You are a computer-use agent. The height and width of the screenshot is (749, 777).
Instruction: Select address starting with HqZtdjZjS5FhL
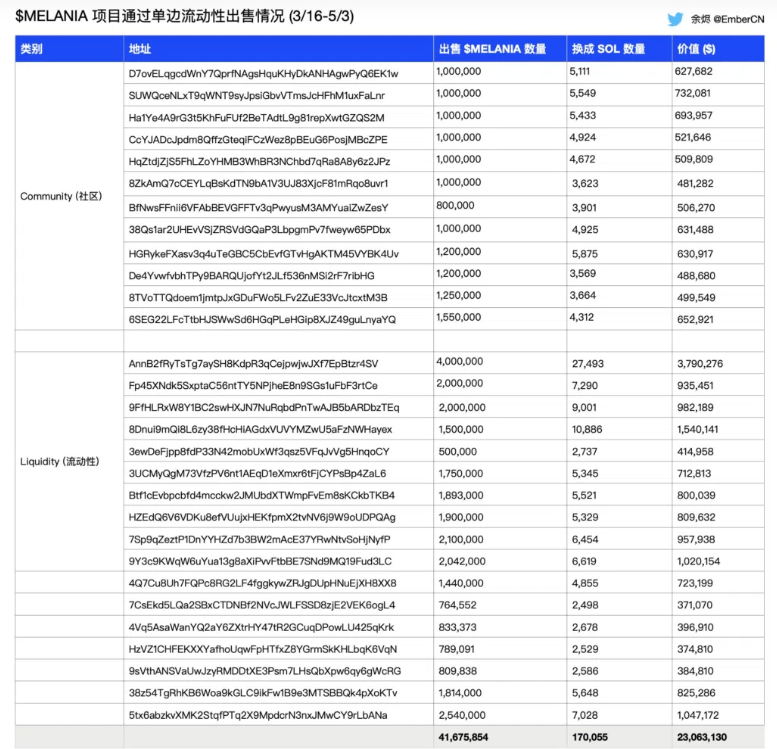(x=259, y=162)
